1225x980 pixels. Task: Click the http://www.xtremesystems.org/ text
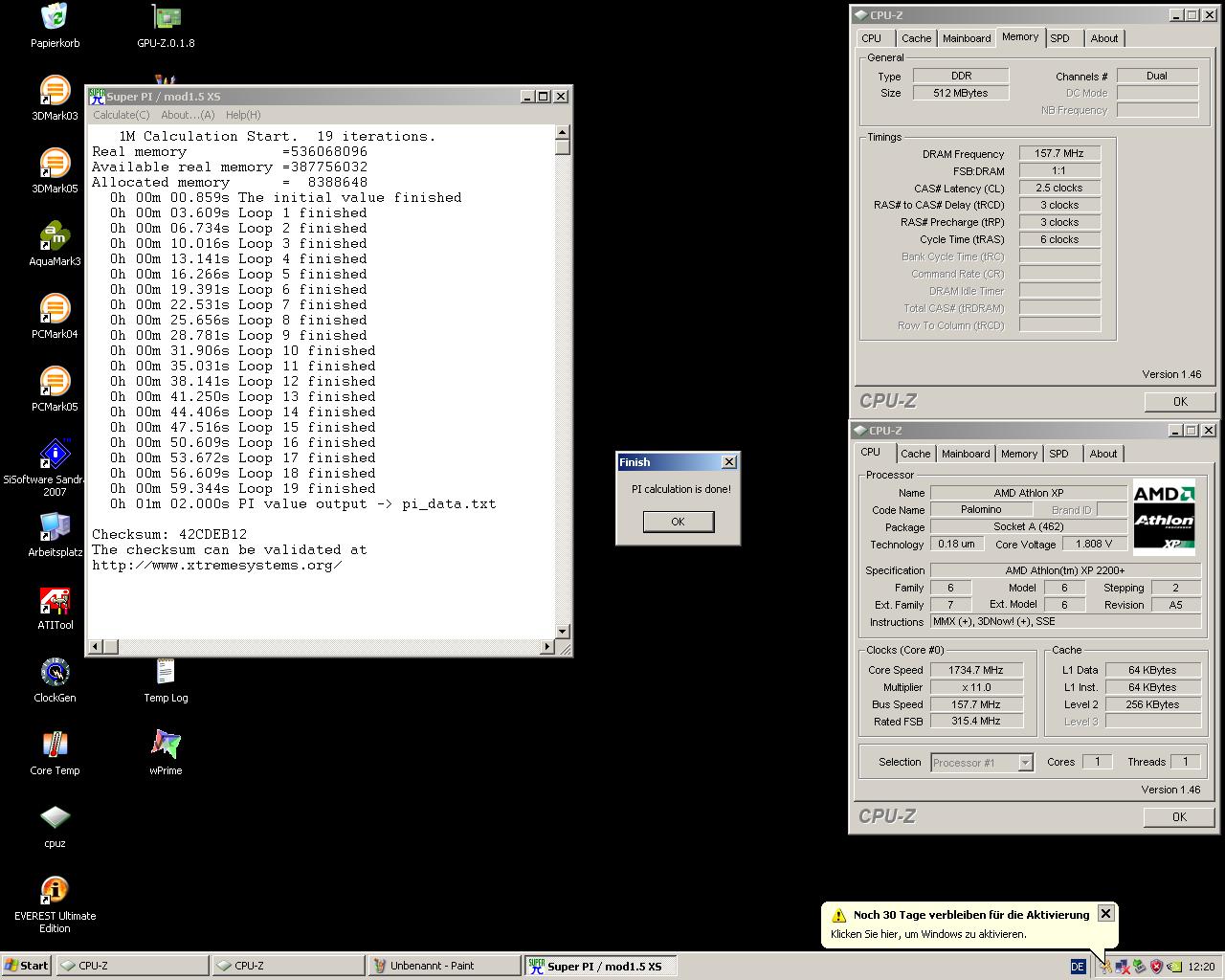point(217,565)
